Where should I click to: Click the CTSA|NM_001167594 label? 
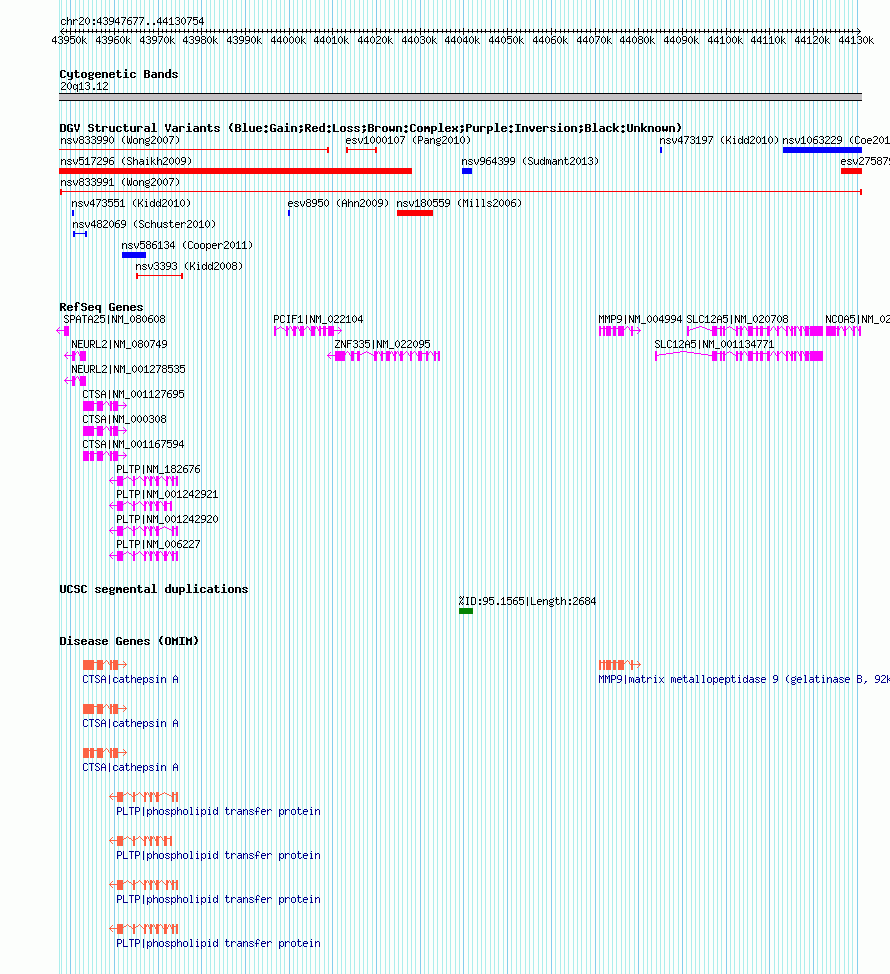[134, 444]
